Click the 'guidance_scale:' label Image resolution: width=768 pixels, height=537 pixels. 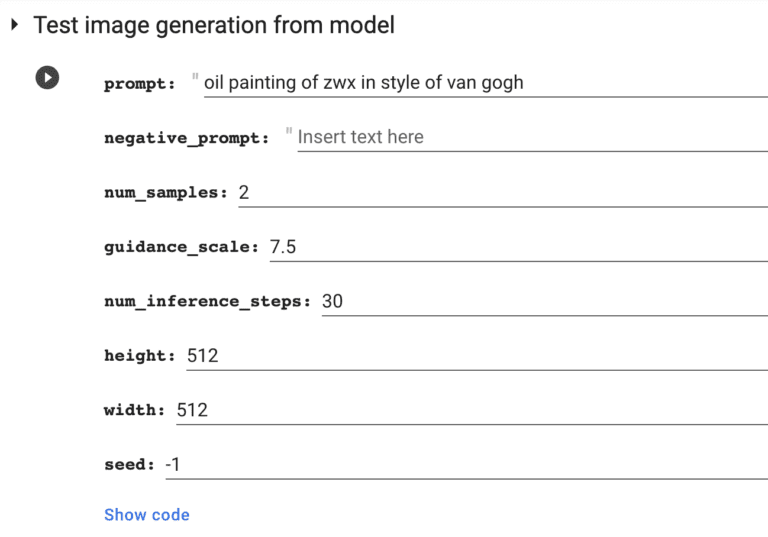[182, 247]
